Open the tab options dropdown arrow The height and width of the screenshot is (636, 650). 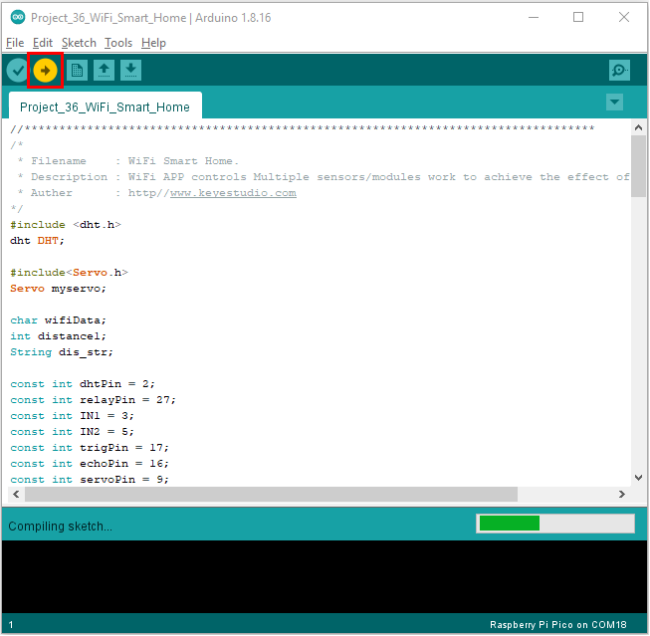(614, 102)
